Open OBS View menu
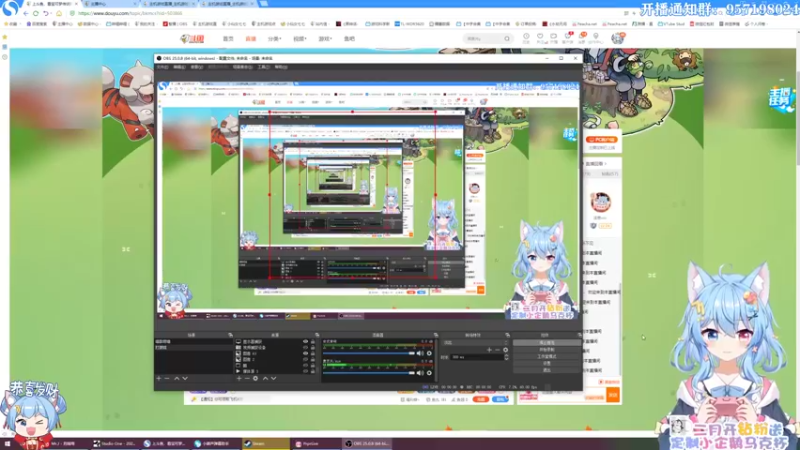The height and width of the screenshot is (450, 800). (x=196, y=67)
